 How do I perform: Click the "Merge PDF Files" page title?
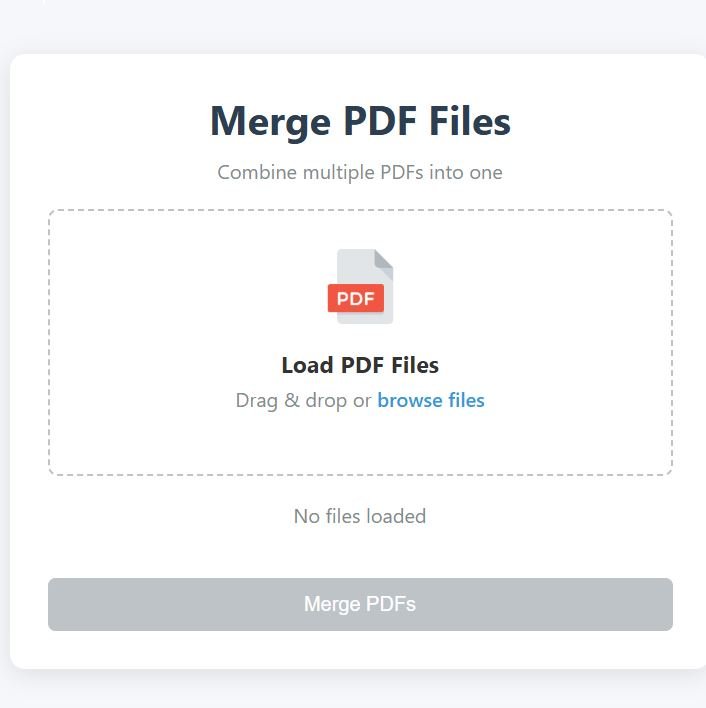(x=360, y=121)
